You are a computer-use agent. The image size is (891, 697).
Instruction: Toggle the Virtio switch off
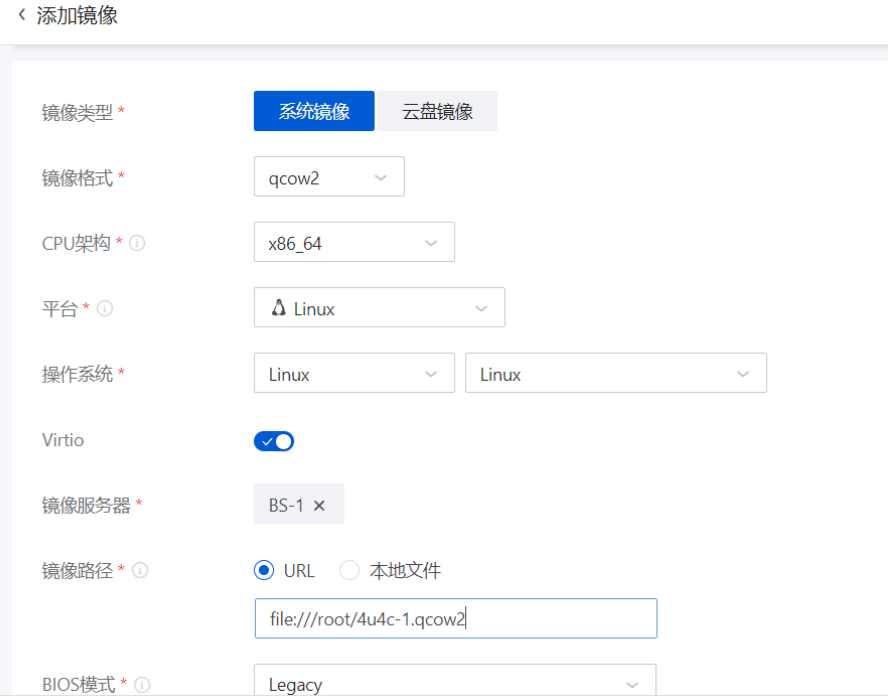click(x=274, y=441)
